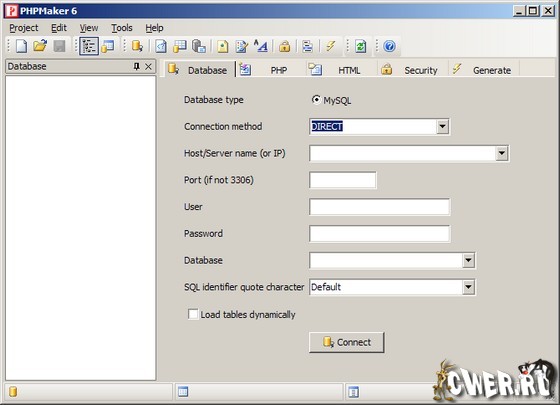Click the database connect cylinder icon in toolbar
The width and height of the screenshot is (560, 405).
coord(138,46)
